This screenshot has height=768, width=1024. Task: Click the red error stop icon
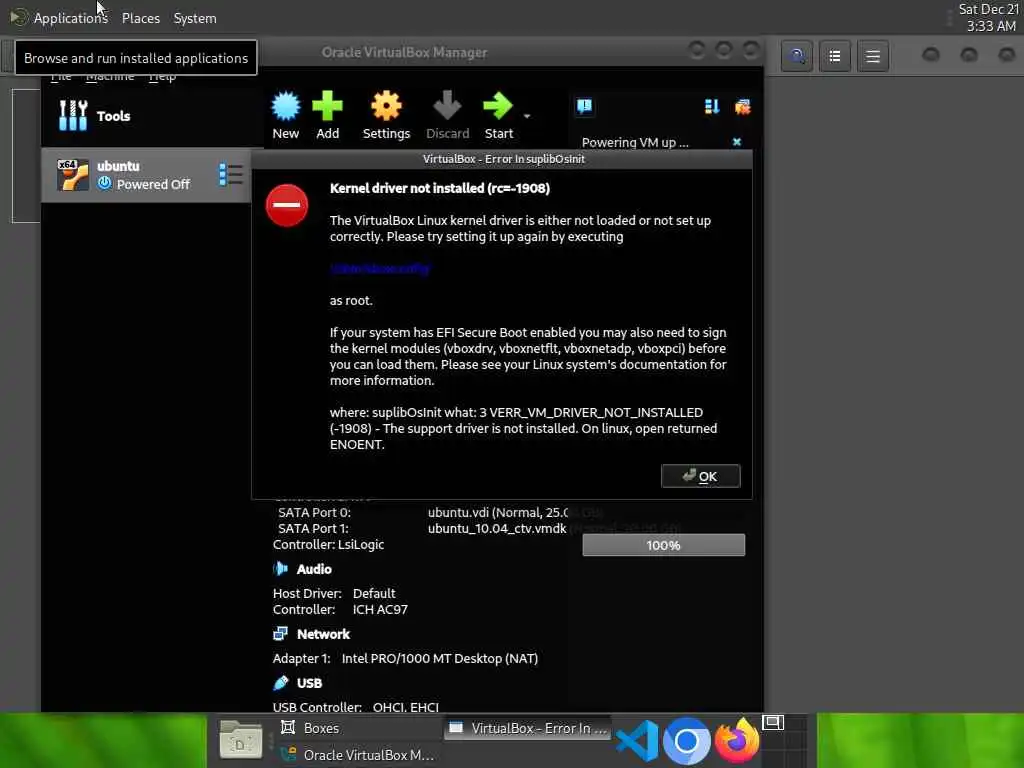(x=287, y=205)
